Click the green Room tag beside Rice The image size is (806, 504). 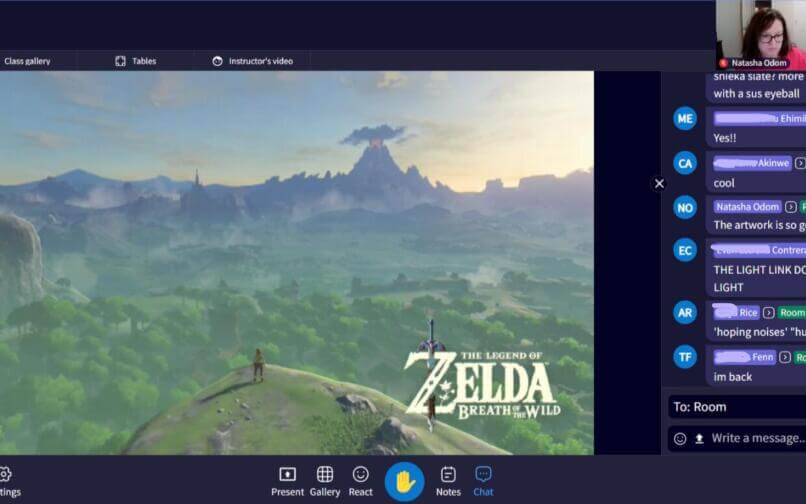[x=792, y=313]
